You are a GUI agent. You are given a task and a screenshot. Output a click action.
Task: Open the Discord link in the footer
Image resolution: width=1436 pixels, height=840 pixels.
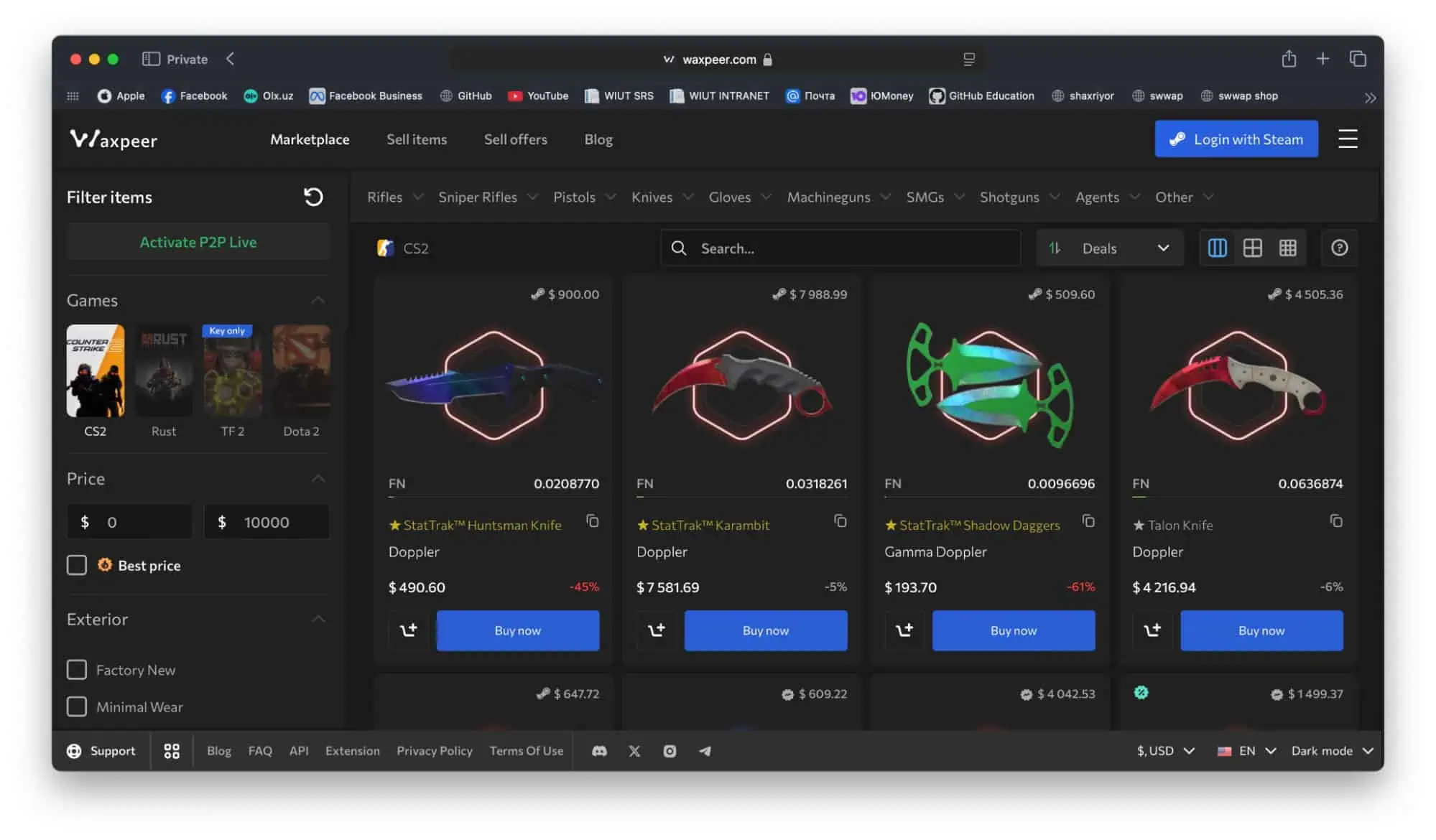(x=599, y=751)
